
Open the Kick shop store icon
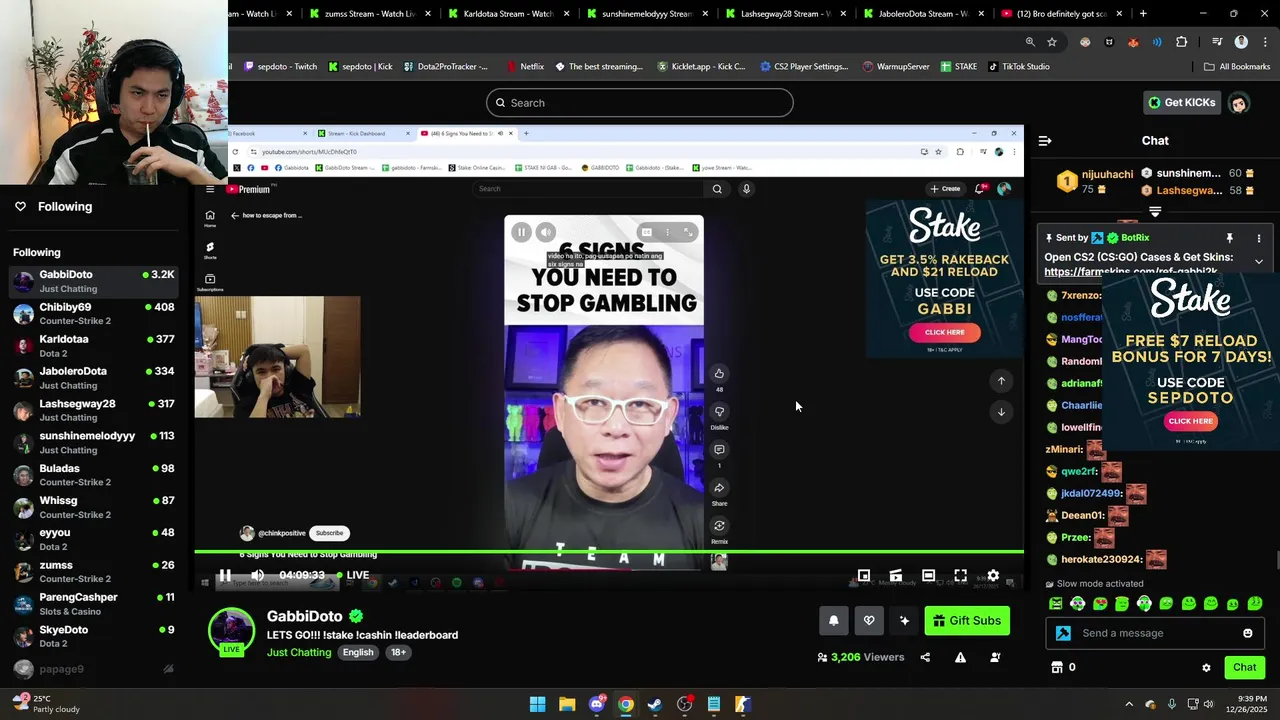tap(1057, 667)
